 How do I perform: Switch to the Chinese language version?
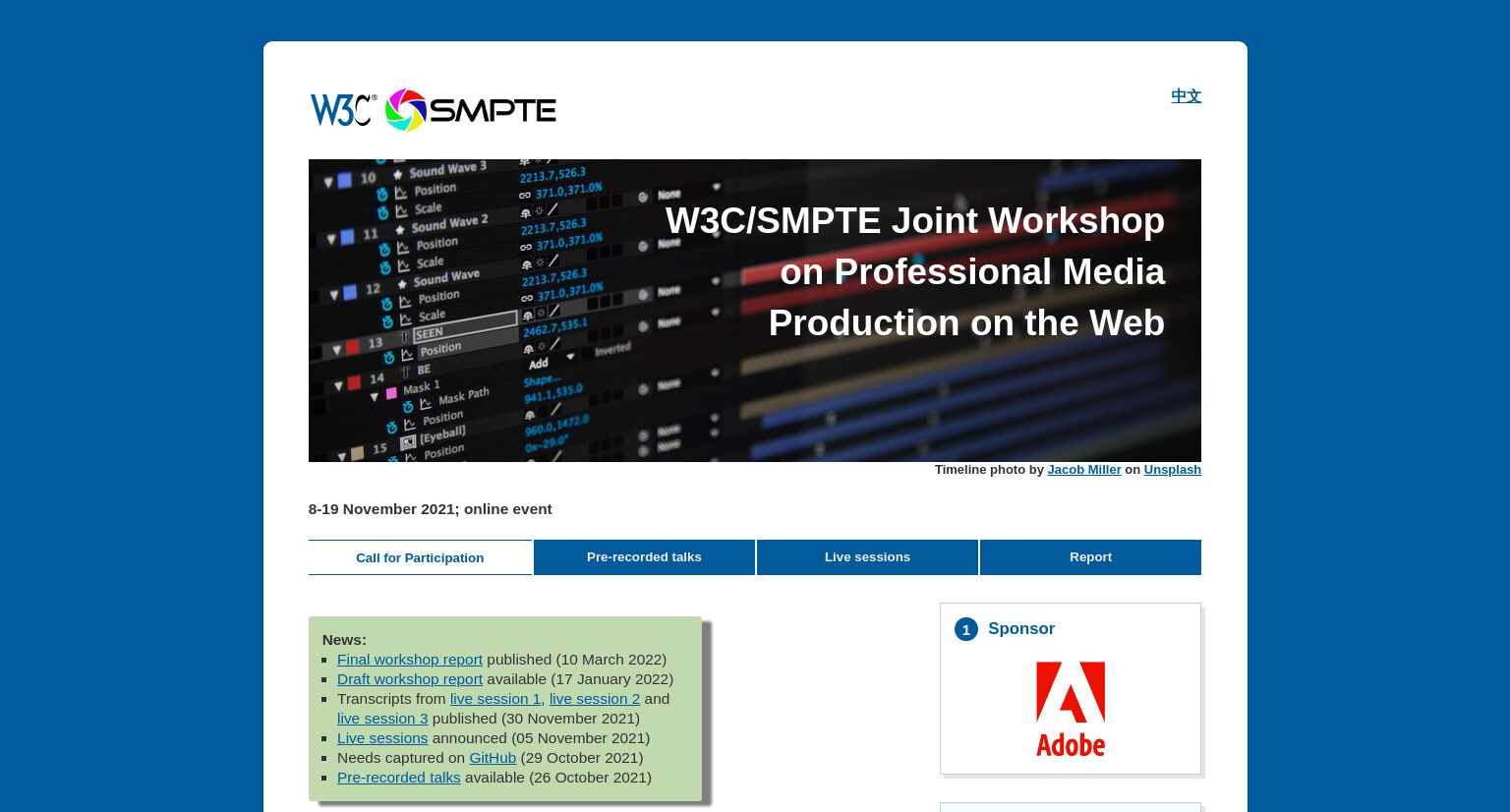[1186, 95]
